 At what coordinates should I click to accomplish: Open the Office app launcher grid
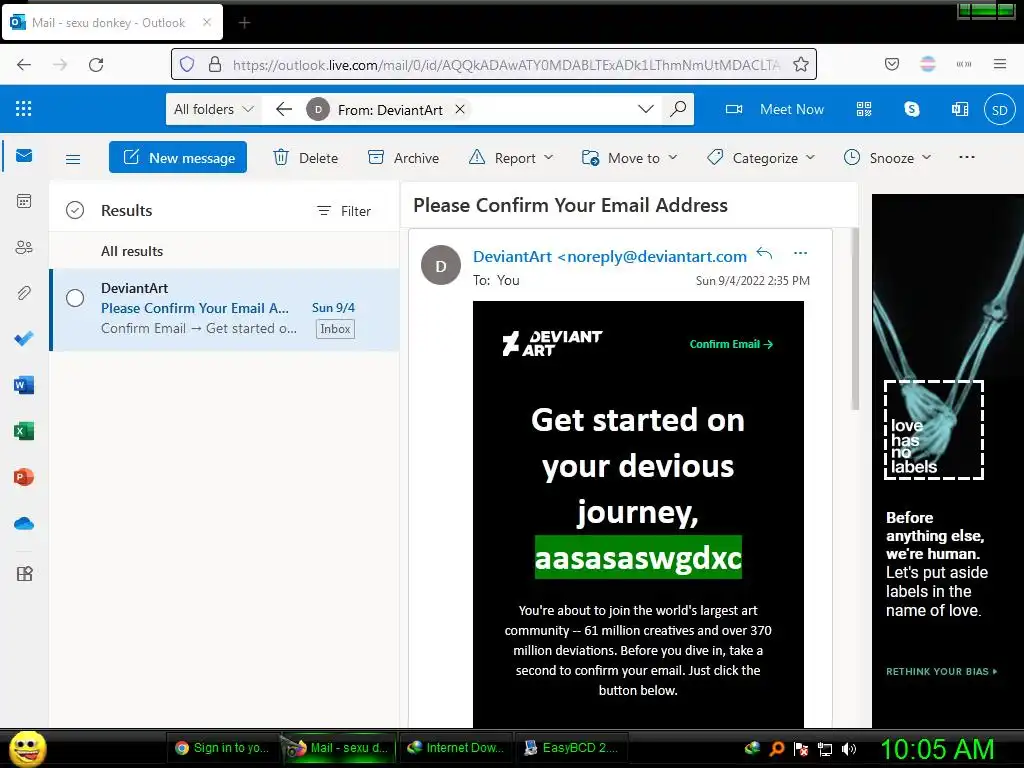click(x=24, y=108)
